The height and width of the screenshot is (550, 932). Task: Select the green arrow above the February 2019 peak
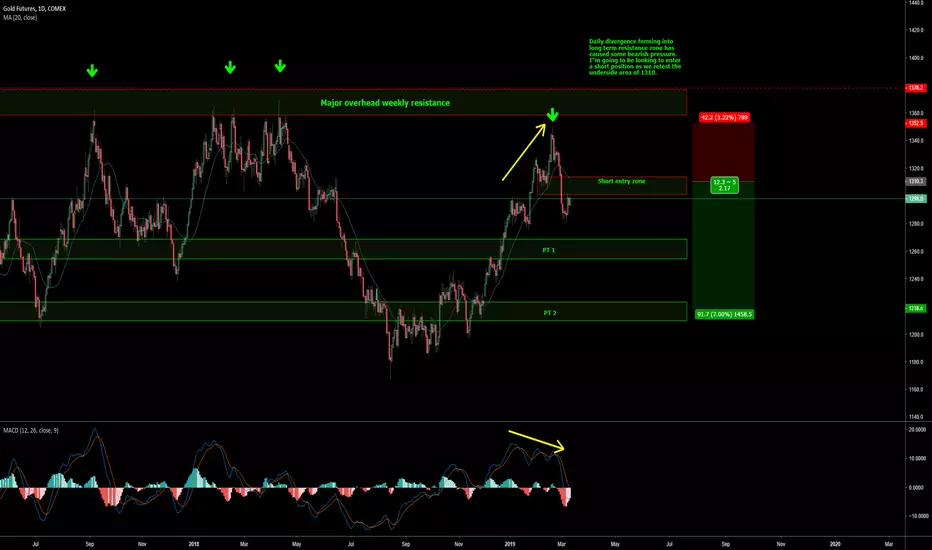pos(553,114)
